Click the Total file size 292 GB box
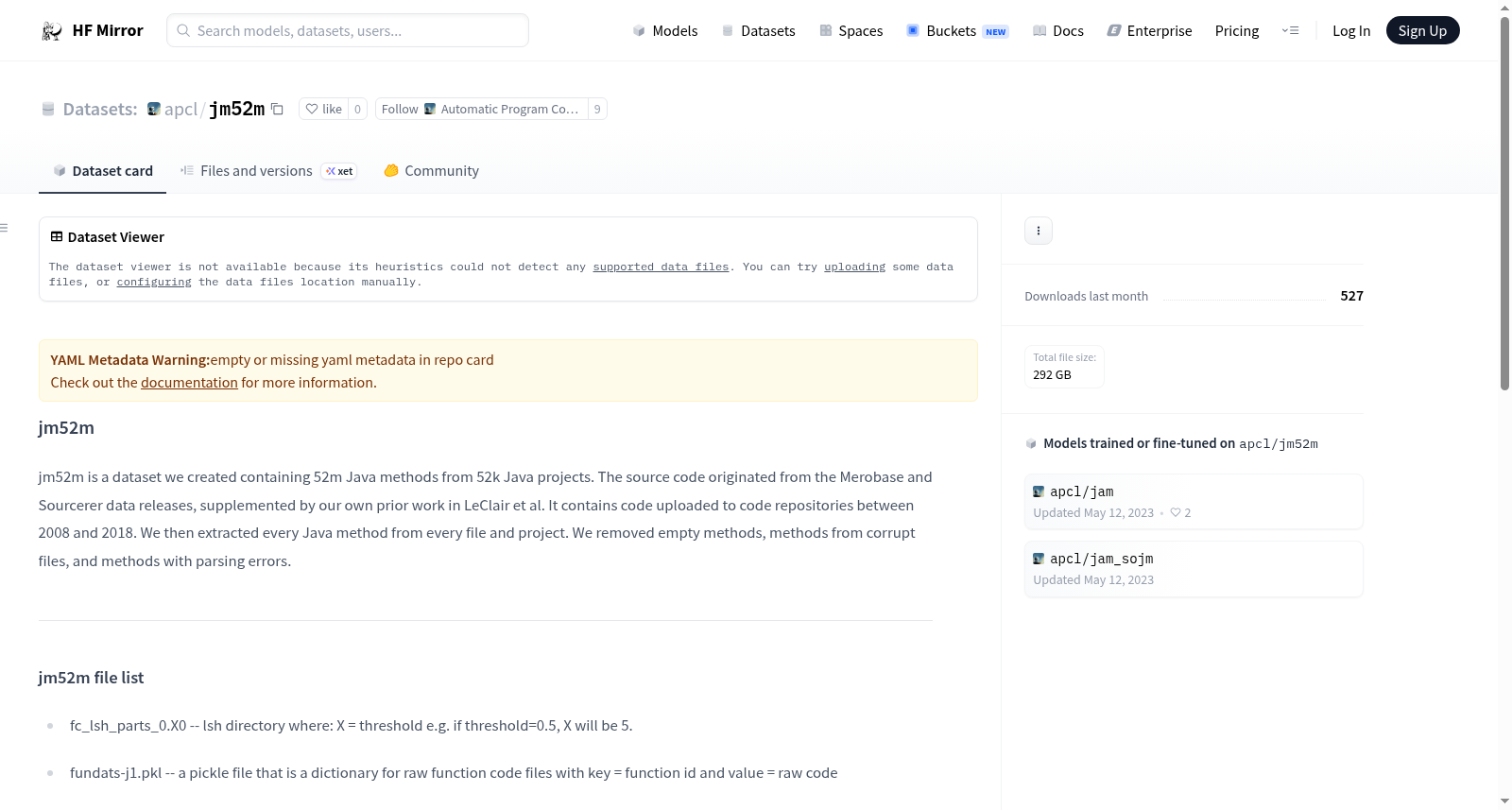 coord(1064,367)
